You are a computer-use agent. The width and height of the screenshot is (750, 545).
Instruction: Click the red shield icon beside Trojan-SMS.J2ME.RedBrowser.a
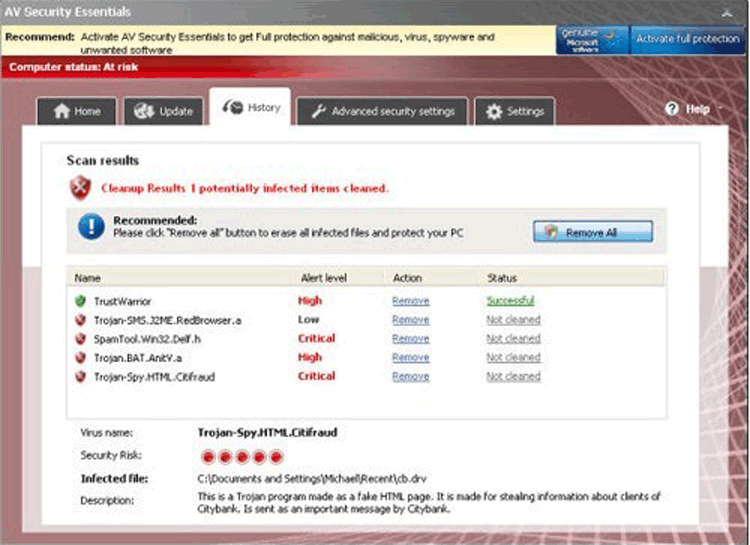point(80,320)
